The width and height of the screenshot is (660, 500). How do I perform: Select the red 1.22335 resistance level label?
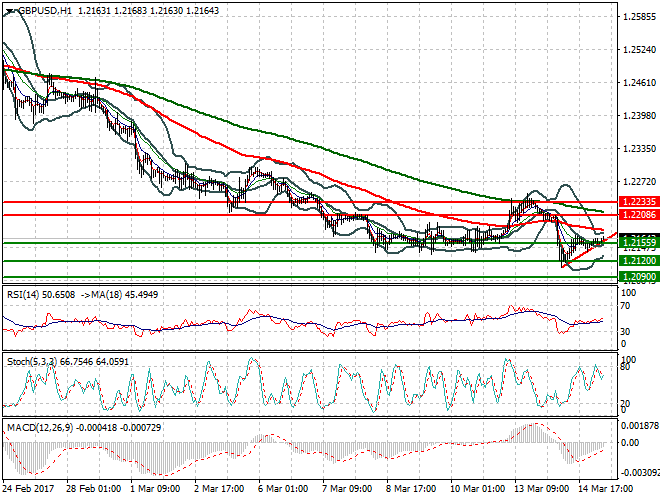point(636,202)
